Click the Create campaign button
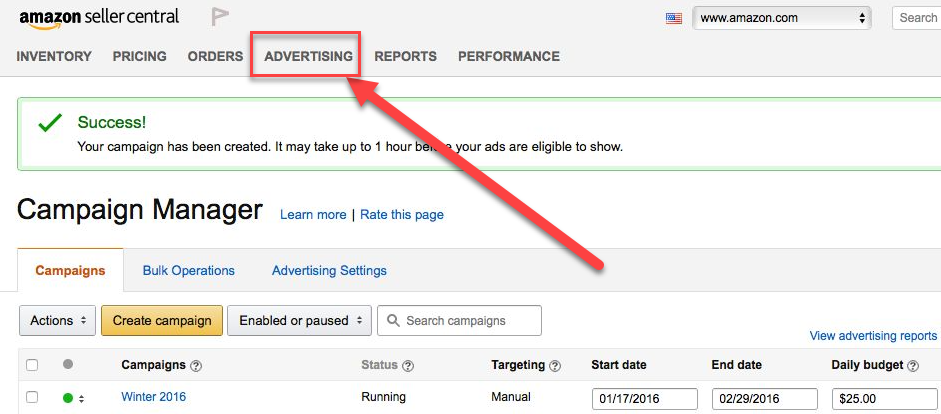 click(x=162, y=320)
